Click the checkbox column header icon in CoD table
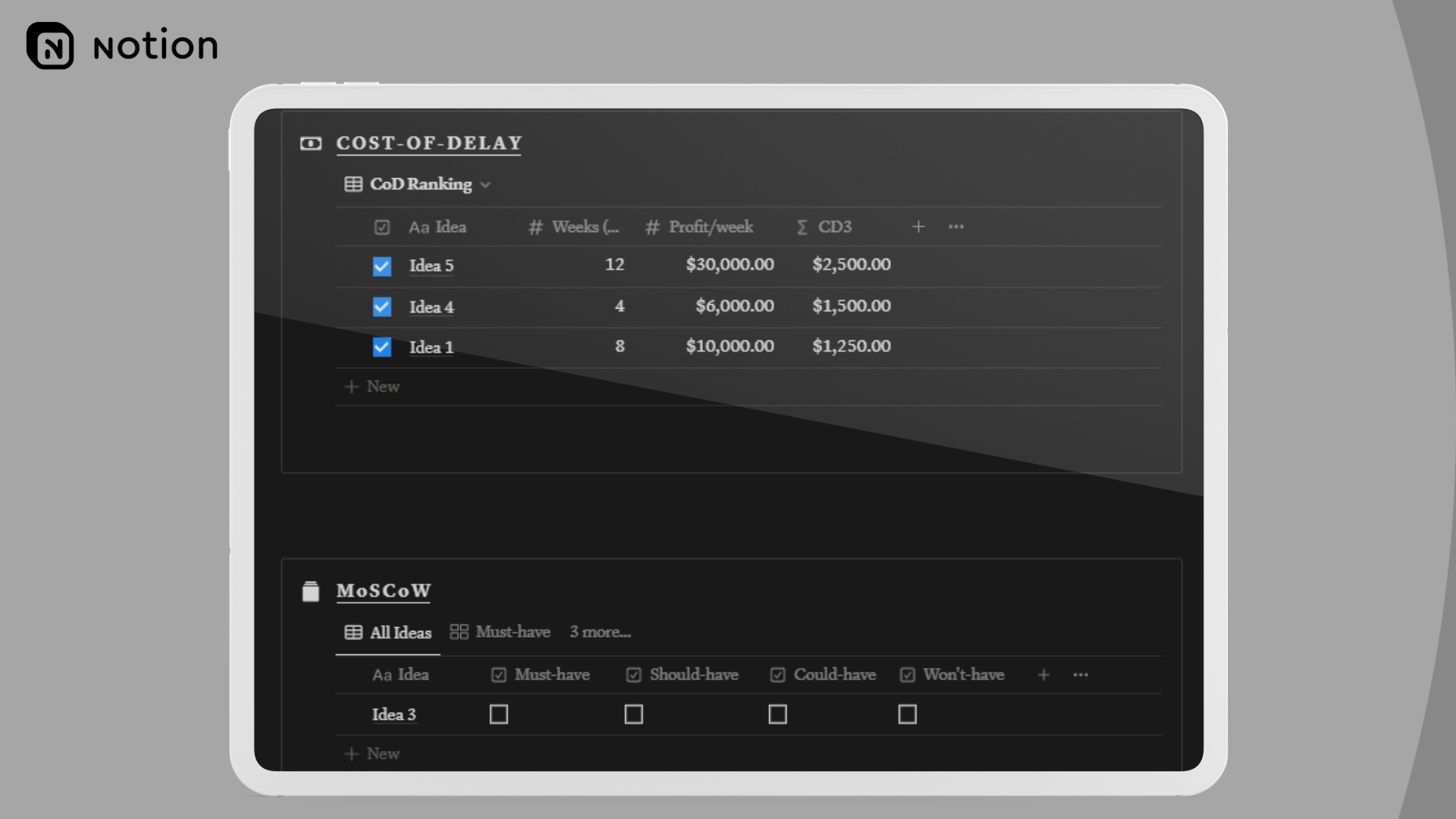 [382, 227]
